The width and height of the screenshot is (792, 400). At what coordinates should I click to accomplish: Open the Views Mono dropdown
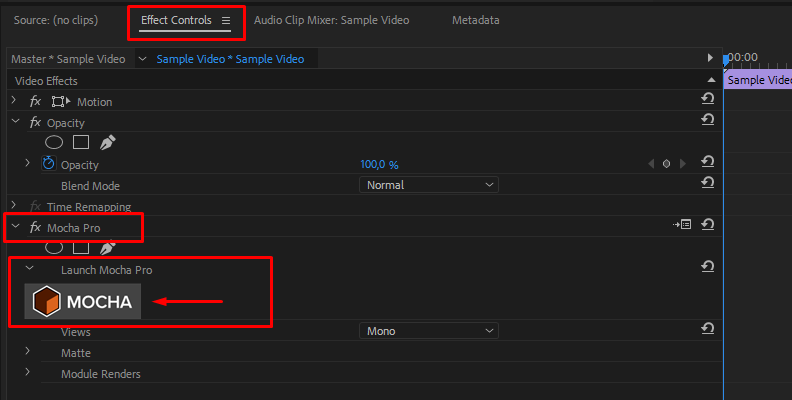pos(429,331)
